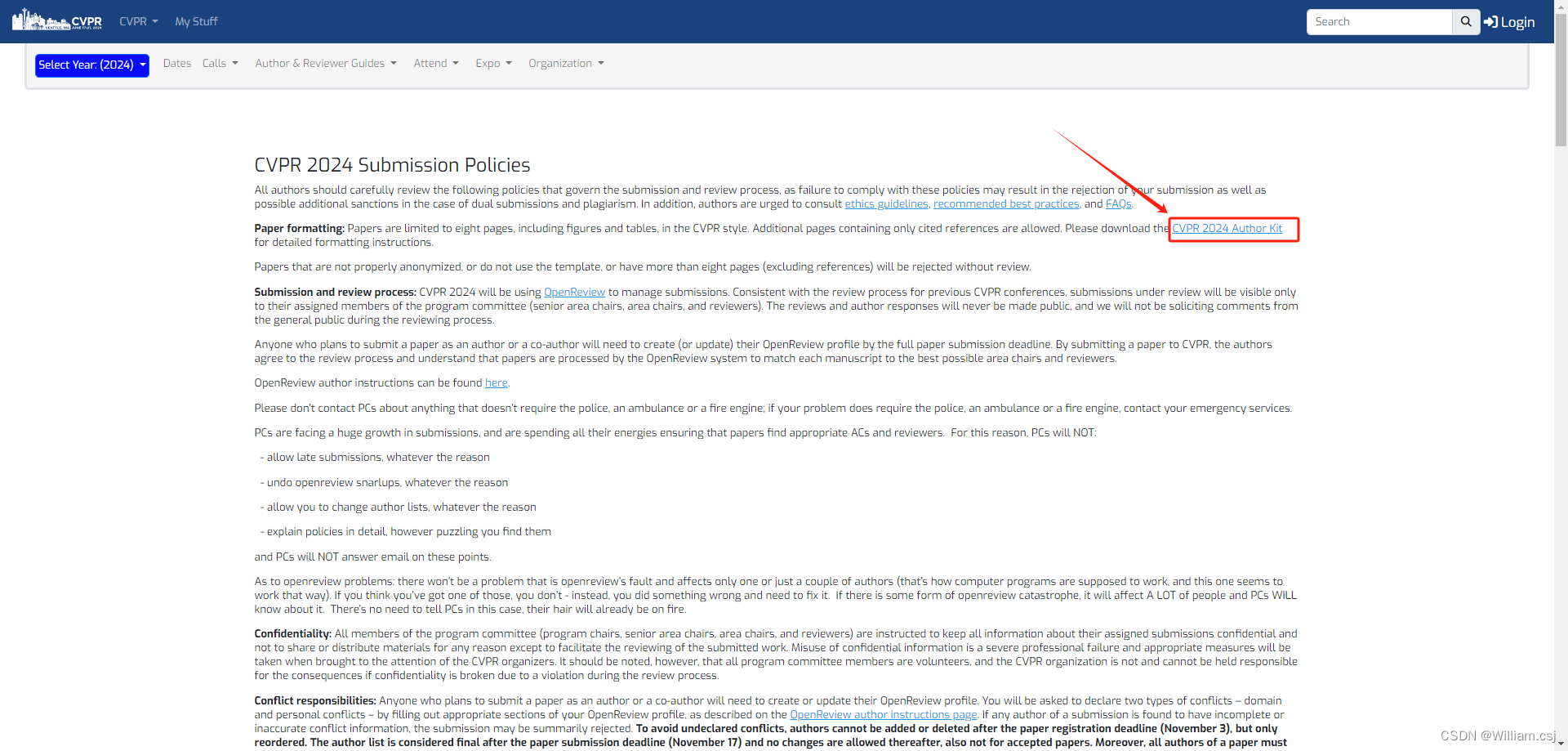1568x751 pixels.
Task: Expand the Expo dropdown menu
Action: (494, 63)
